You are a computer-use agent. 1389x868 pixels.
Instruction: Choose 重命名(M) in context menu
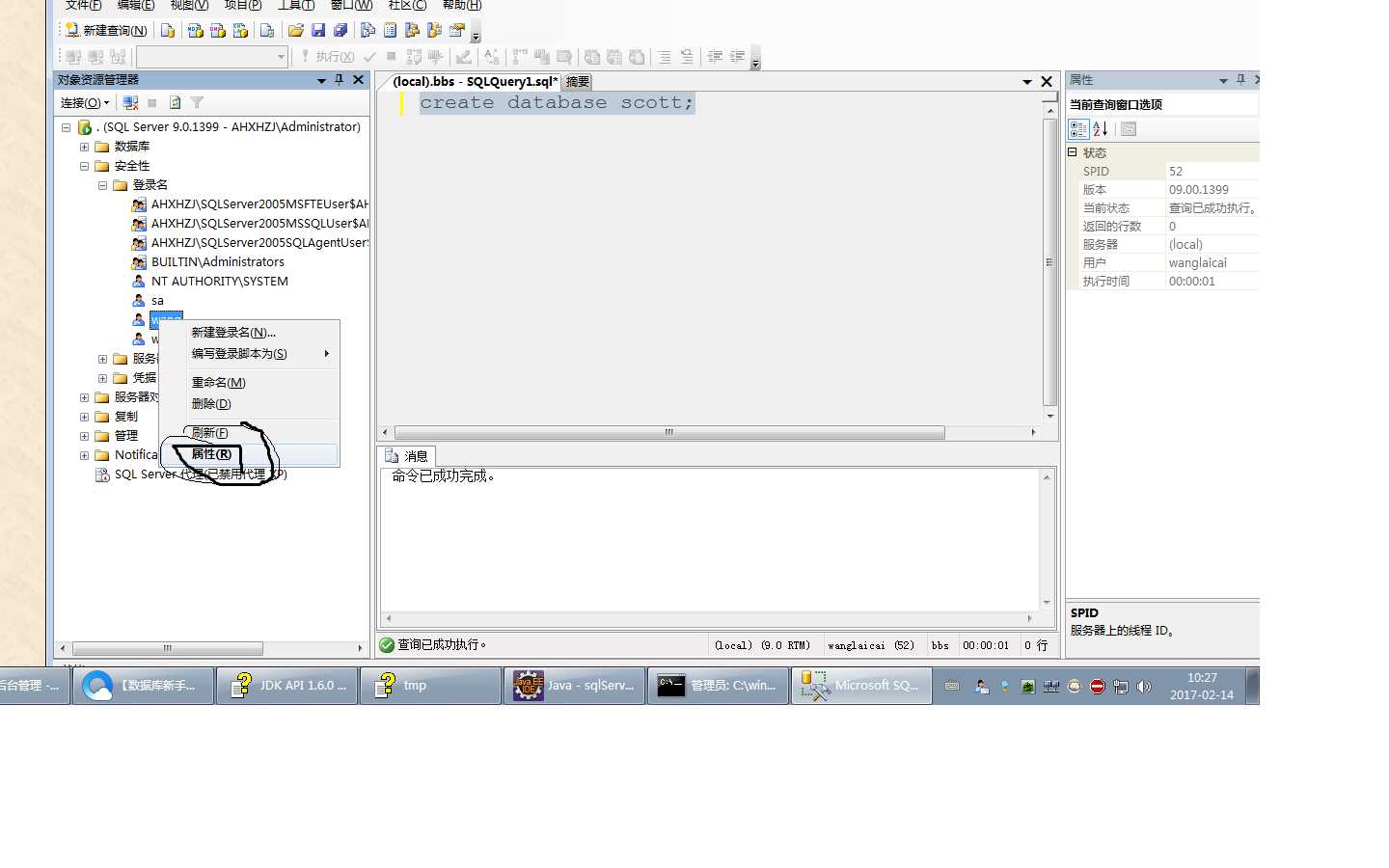tap(249, 383)
